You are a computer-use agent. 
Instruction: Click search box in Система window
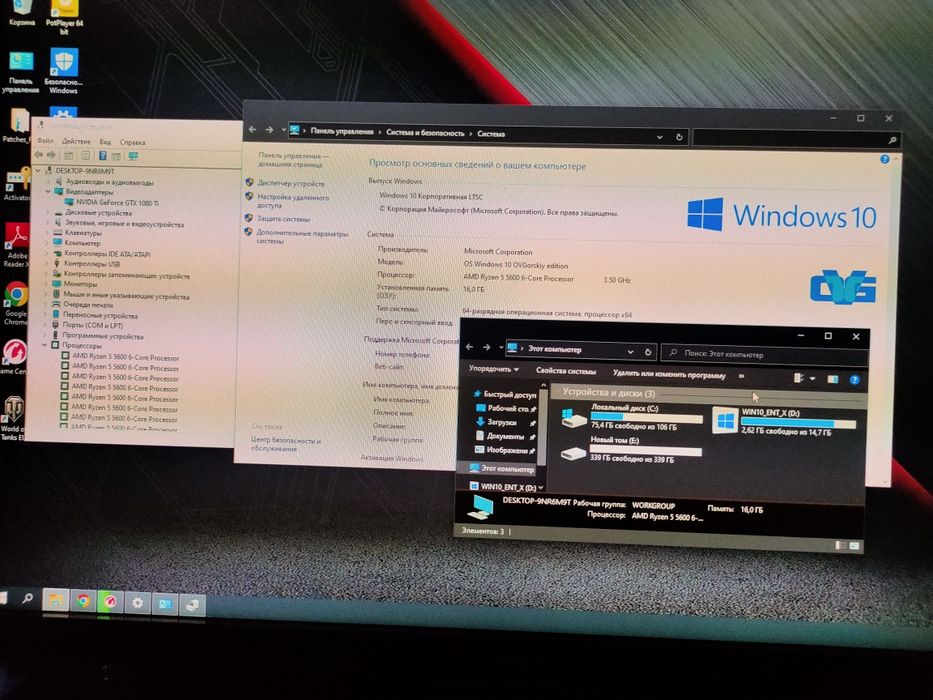pyautogui.click(x=796, y=138)
